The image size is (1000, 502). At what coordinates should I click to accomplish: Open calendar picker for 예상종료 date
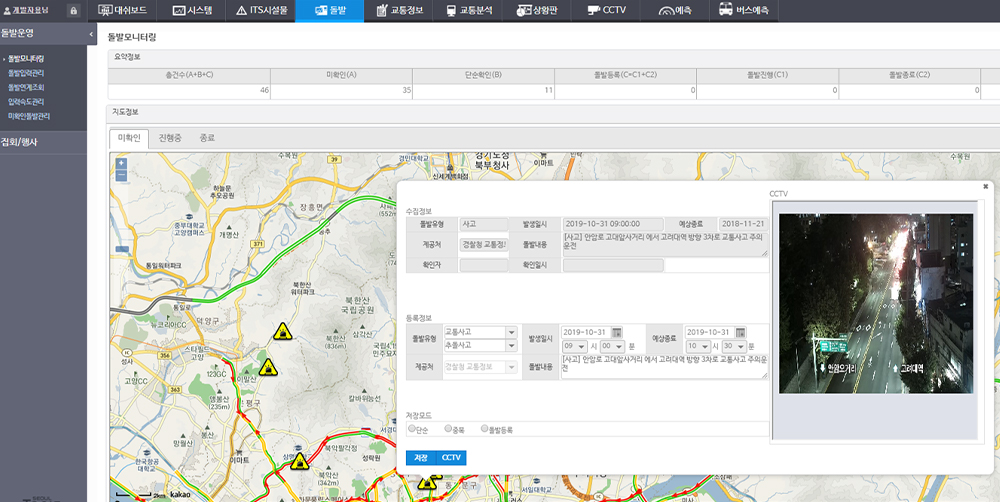click(x=740, y=332)
